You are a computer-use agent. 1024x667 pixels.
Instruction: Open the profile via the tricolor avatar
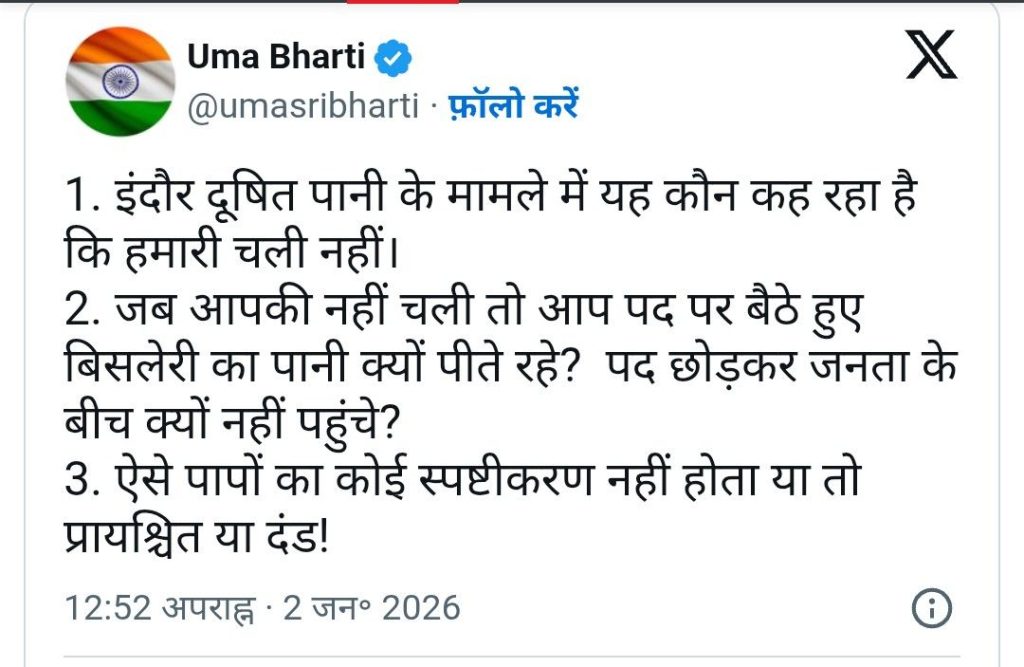[x=121, y=80]
